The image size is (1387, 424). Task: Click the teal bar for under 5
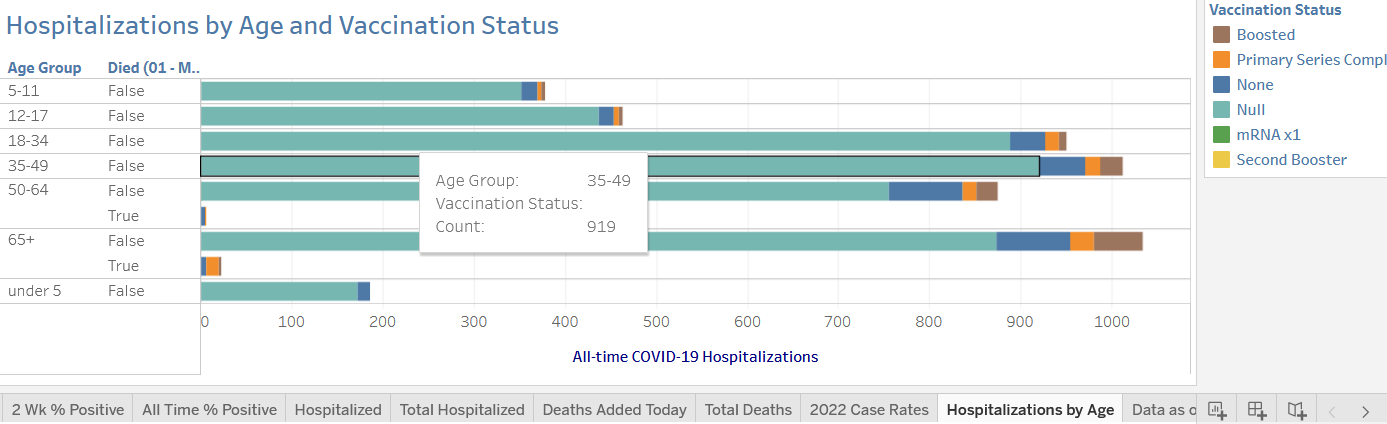(x=279, y=291)
